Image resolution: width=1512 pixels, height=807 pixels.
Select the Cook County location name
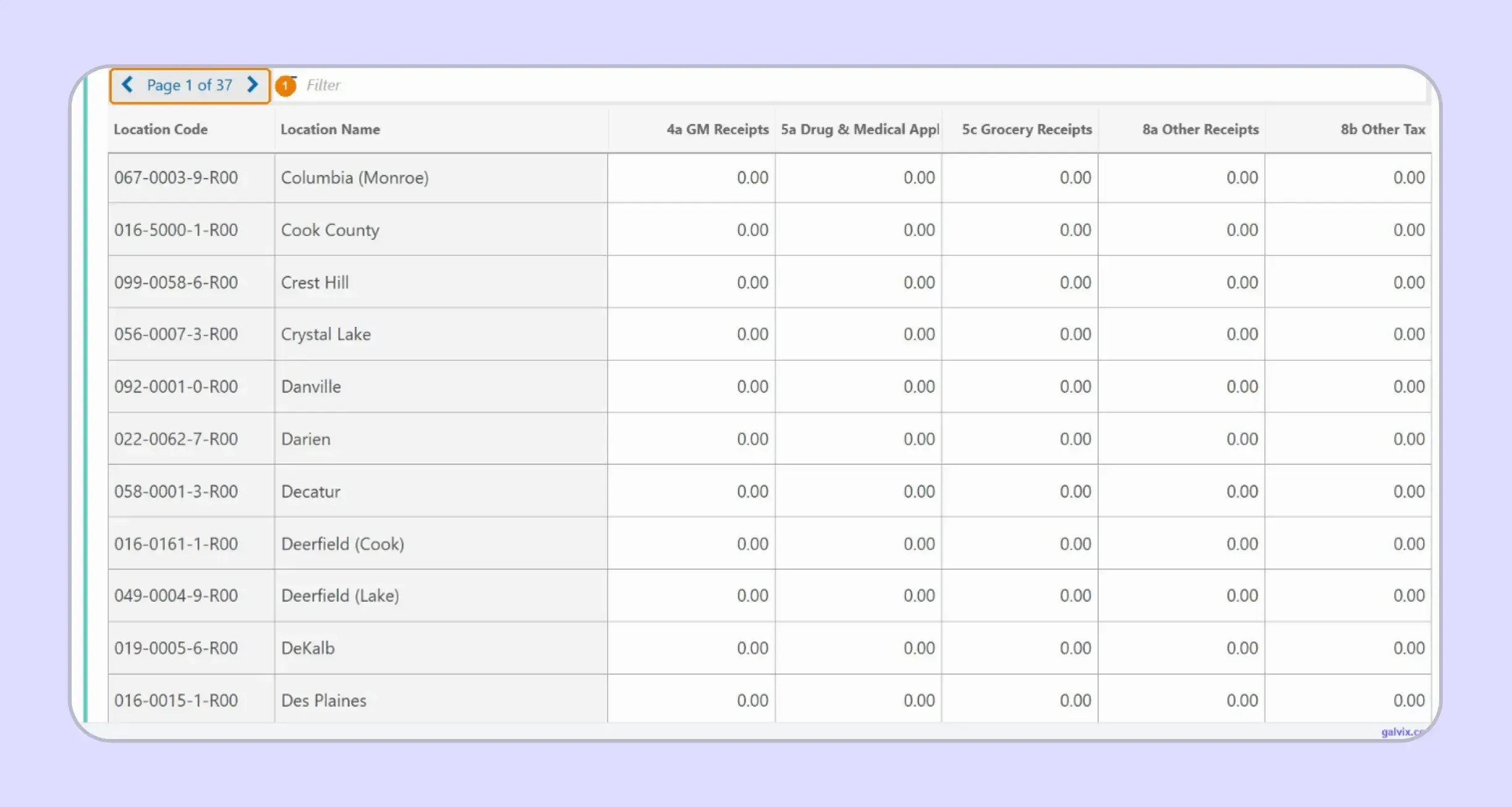point(330,230)
